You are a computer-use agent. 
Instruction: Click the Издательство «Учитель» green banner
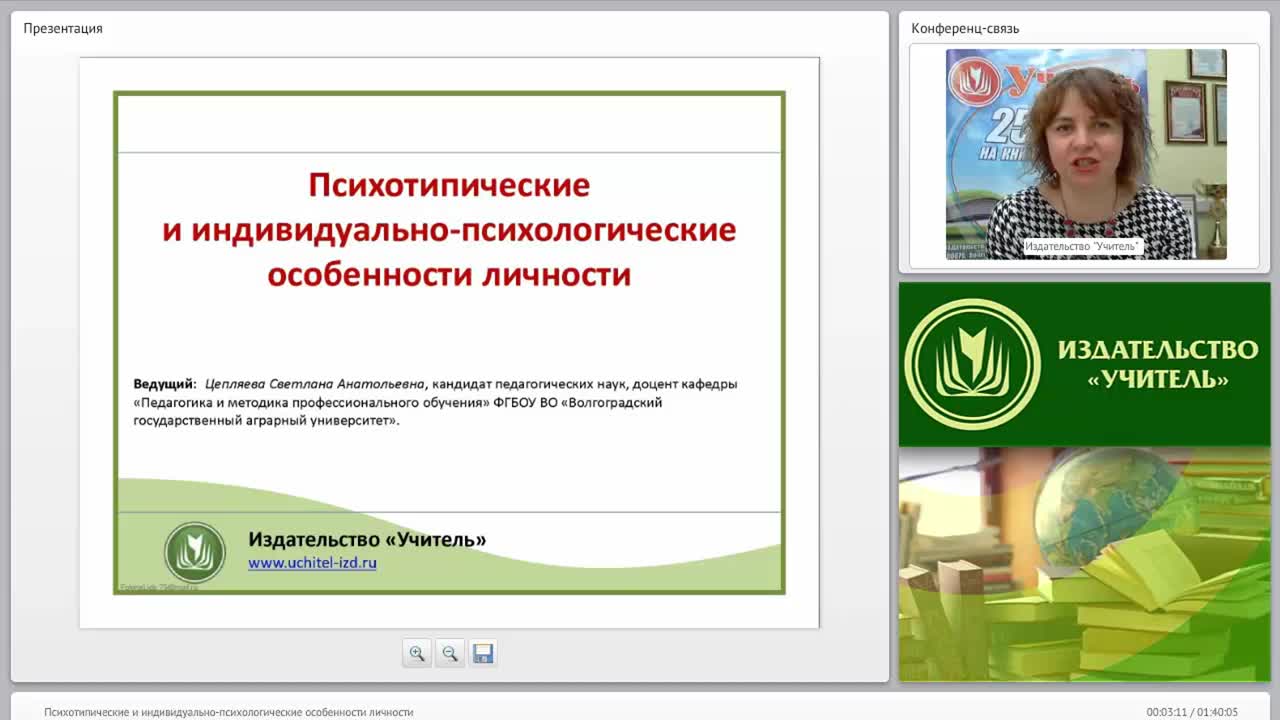[1084, 364]
